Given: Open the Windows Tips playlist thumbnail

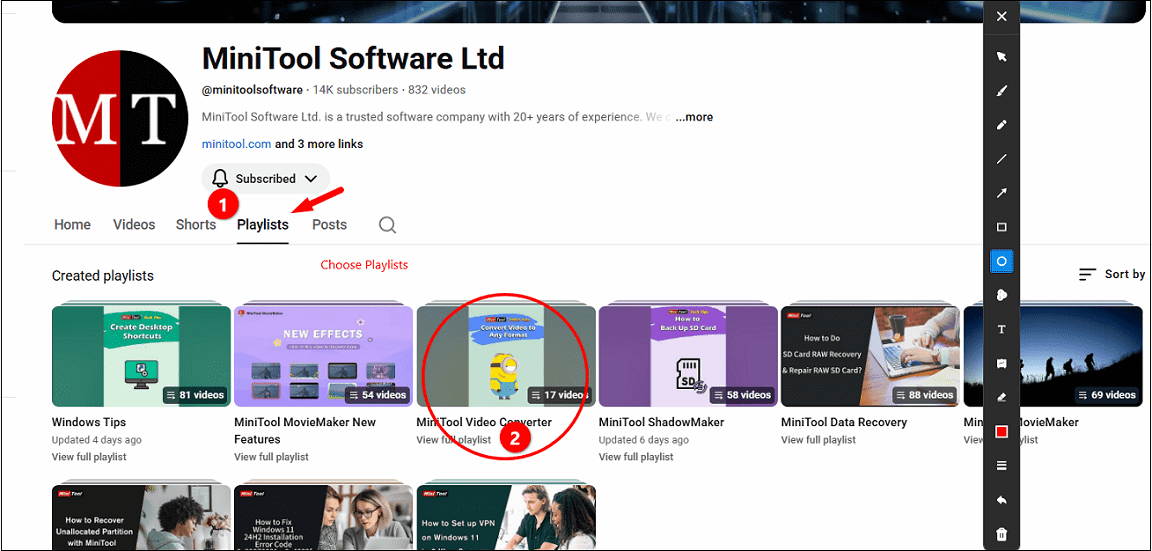Looking at the screenshot, I should [141, 356].
